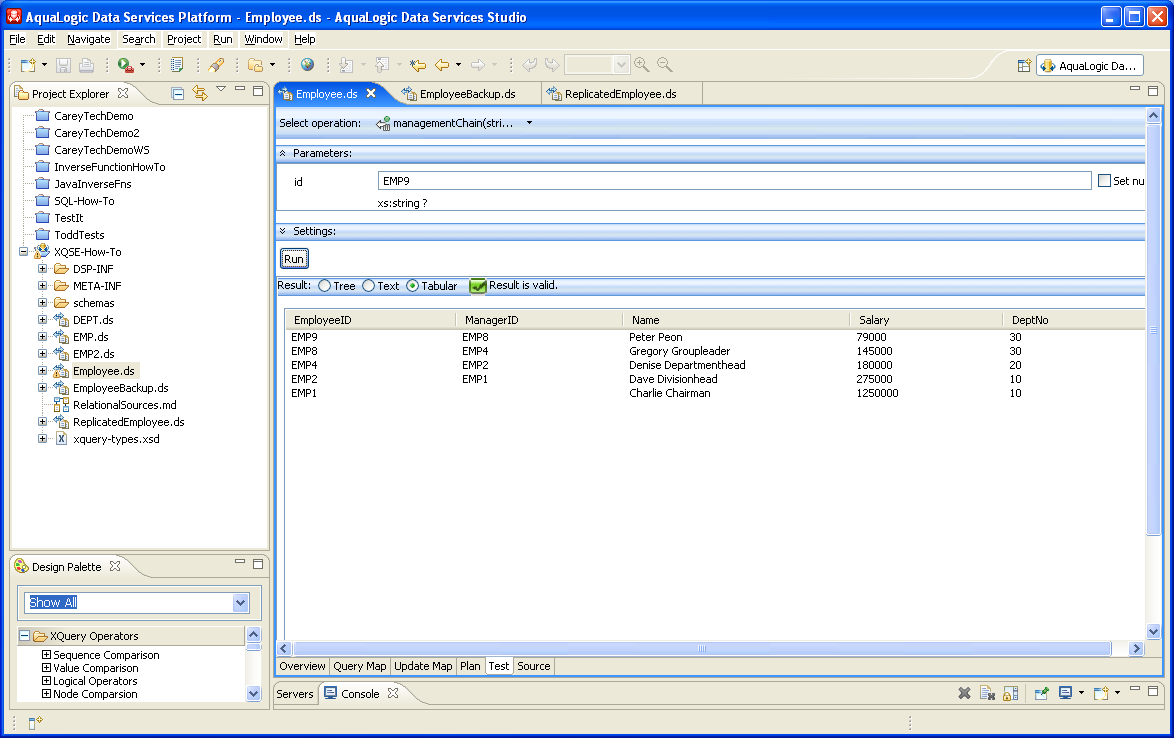Click the Scroll Lock console icon
This screenshot has width=1174, height=738.
click(x=1010, y=693)
